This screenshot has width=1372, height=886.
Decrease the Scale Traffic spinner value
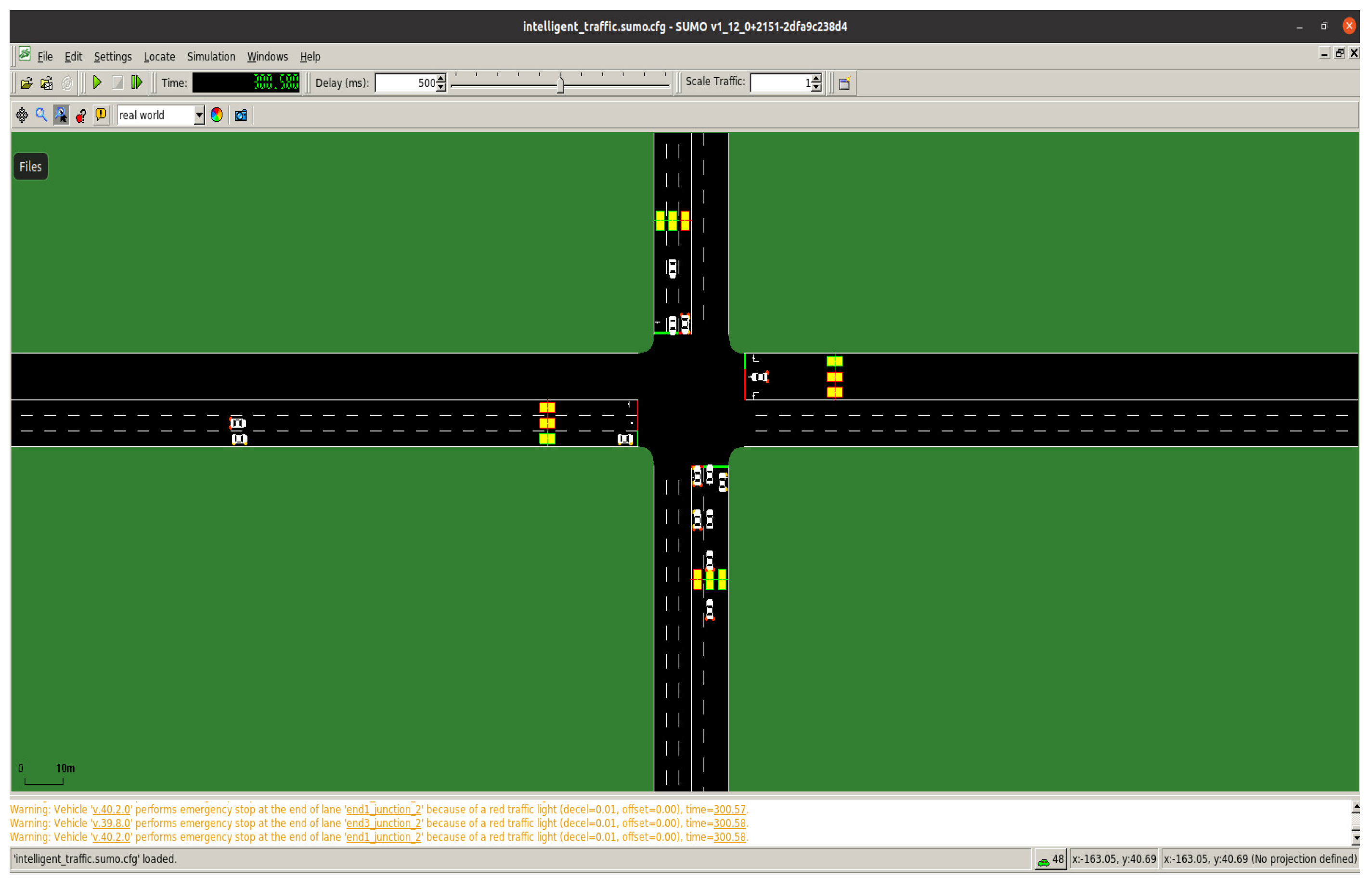tap(816, 88)
